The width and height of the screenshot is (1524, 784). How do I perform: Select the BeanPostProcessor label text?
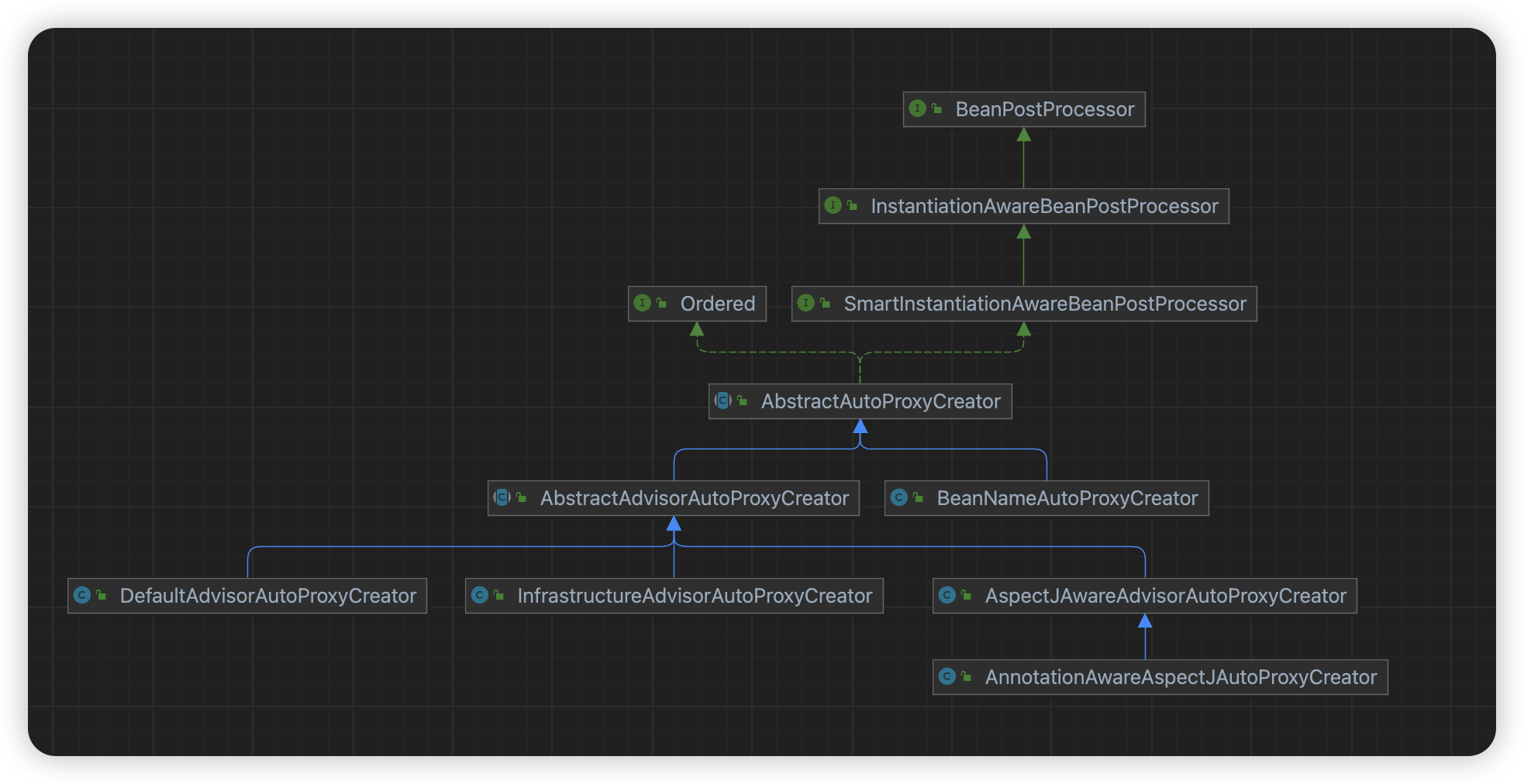click(1045, 109)
